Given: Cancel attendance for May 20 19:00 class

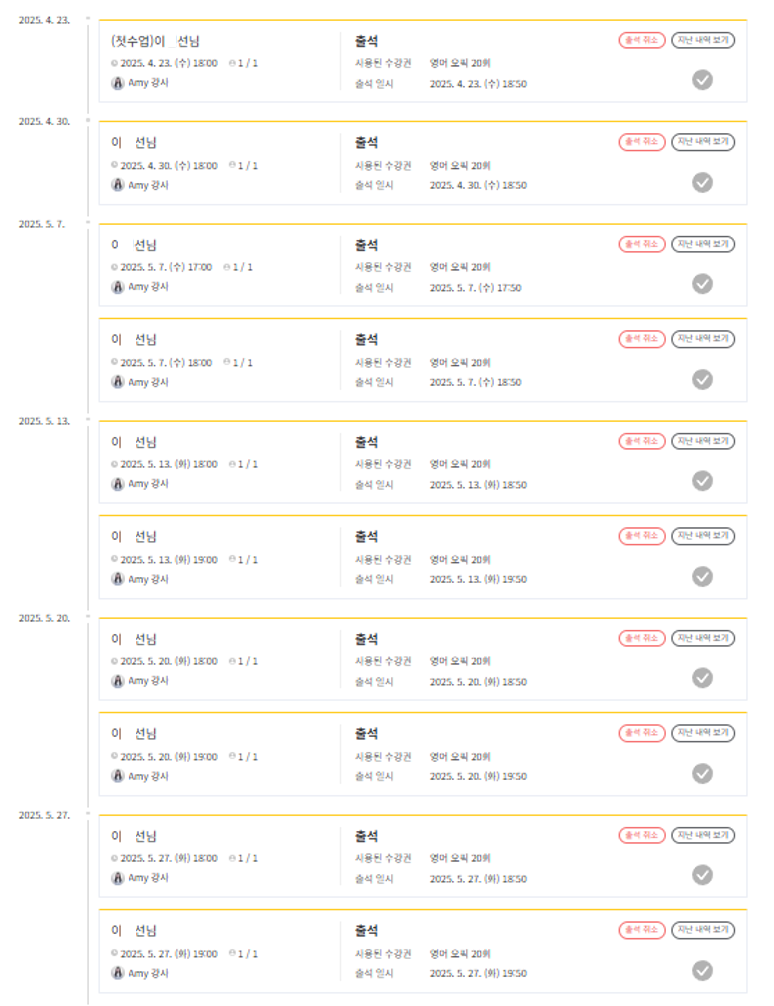Looking at the screenshot, I should 641,733.
